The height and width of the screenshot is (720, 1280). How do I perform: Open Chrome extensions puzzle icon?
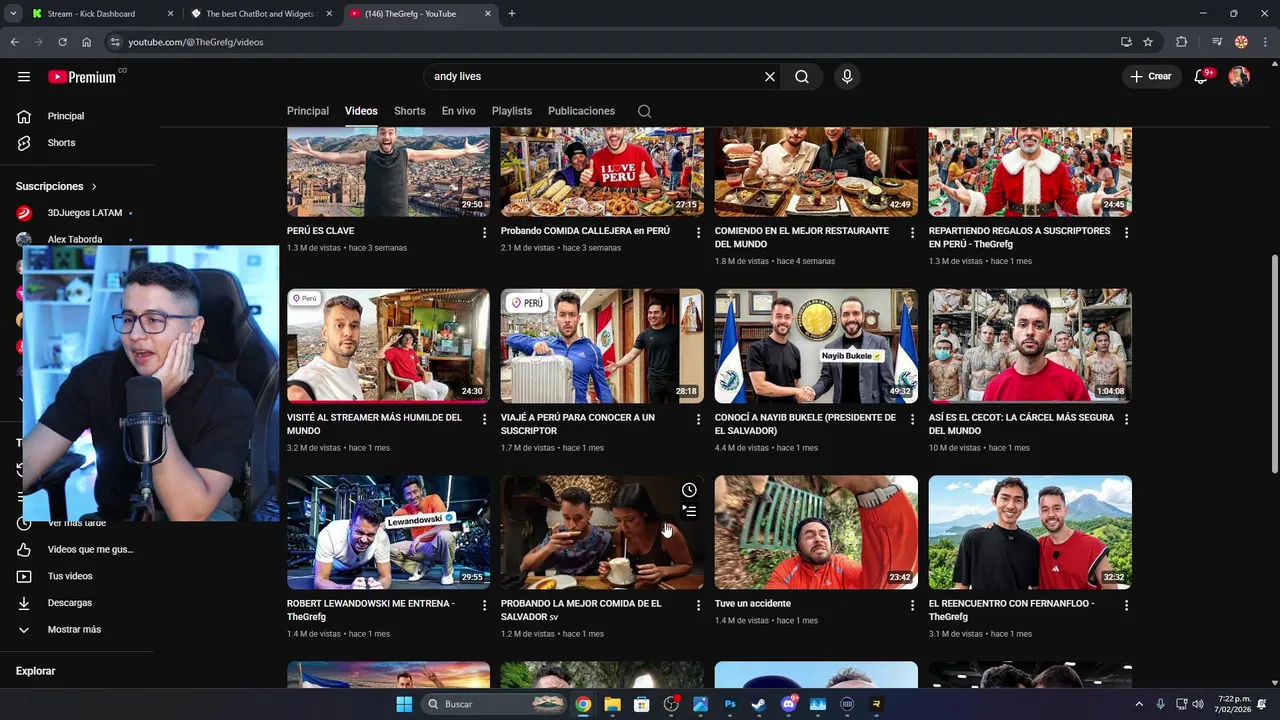[1181, 42]
